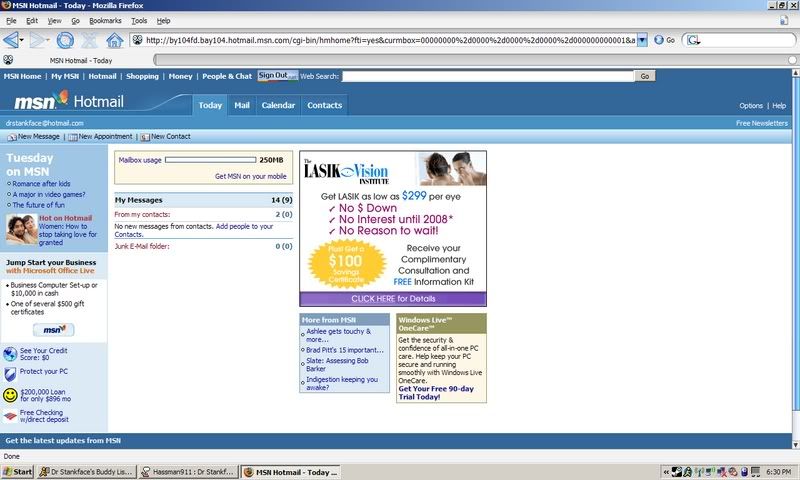Click the Reload page icon
This screenshot has height=480, width=800.
click(65, 40)
